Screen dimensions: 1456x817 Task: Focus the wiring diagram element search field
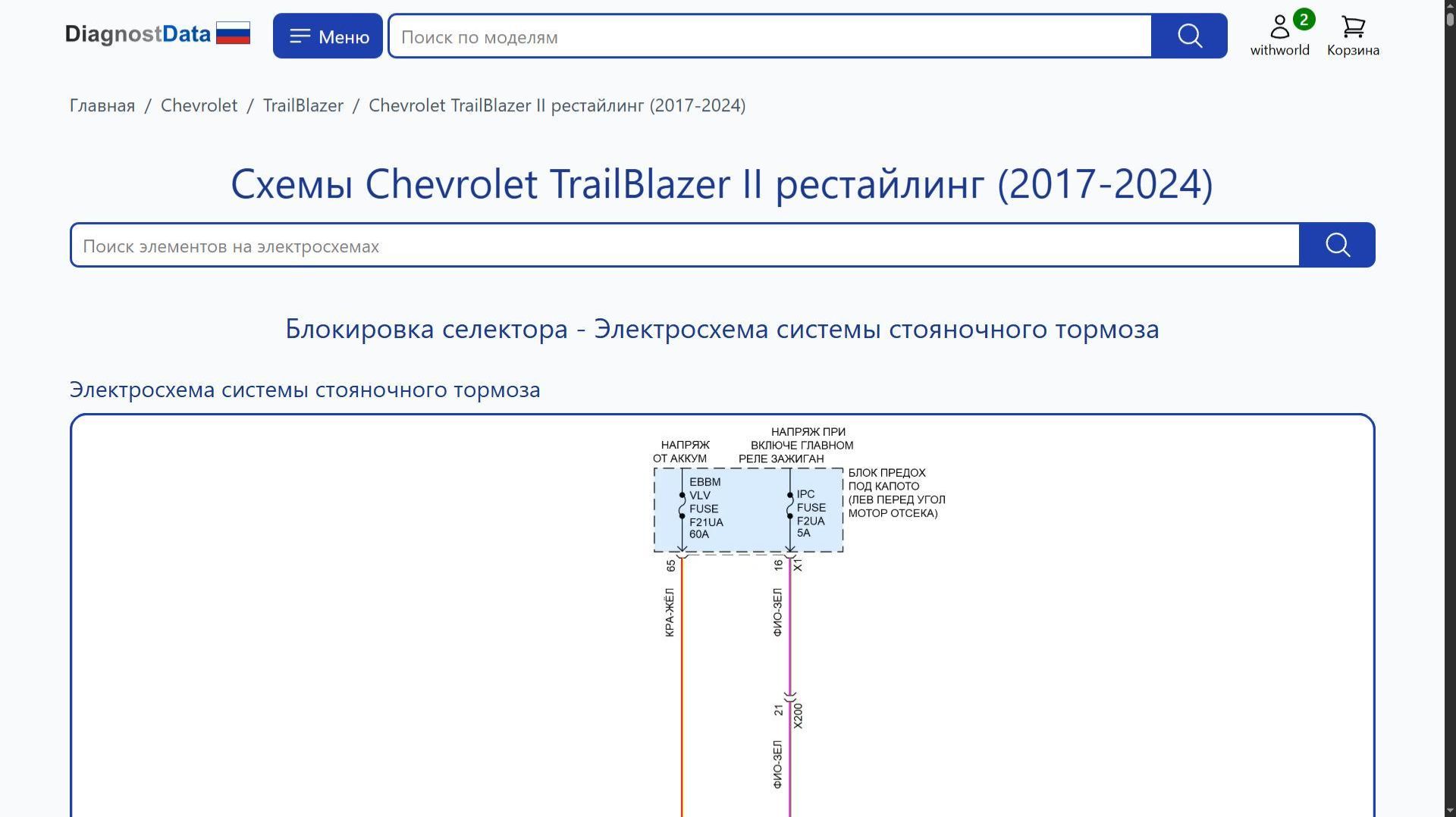[x=685, y=246]
